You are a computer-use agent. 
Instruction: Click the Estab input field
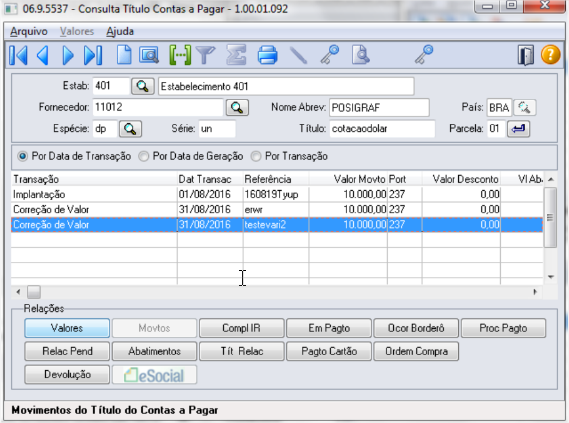pyautogui.click(x=111, y=86)
